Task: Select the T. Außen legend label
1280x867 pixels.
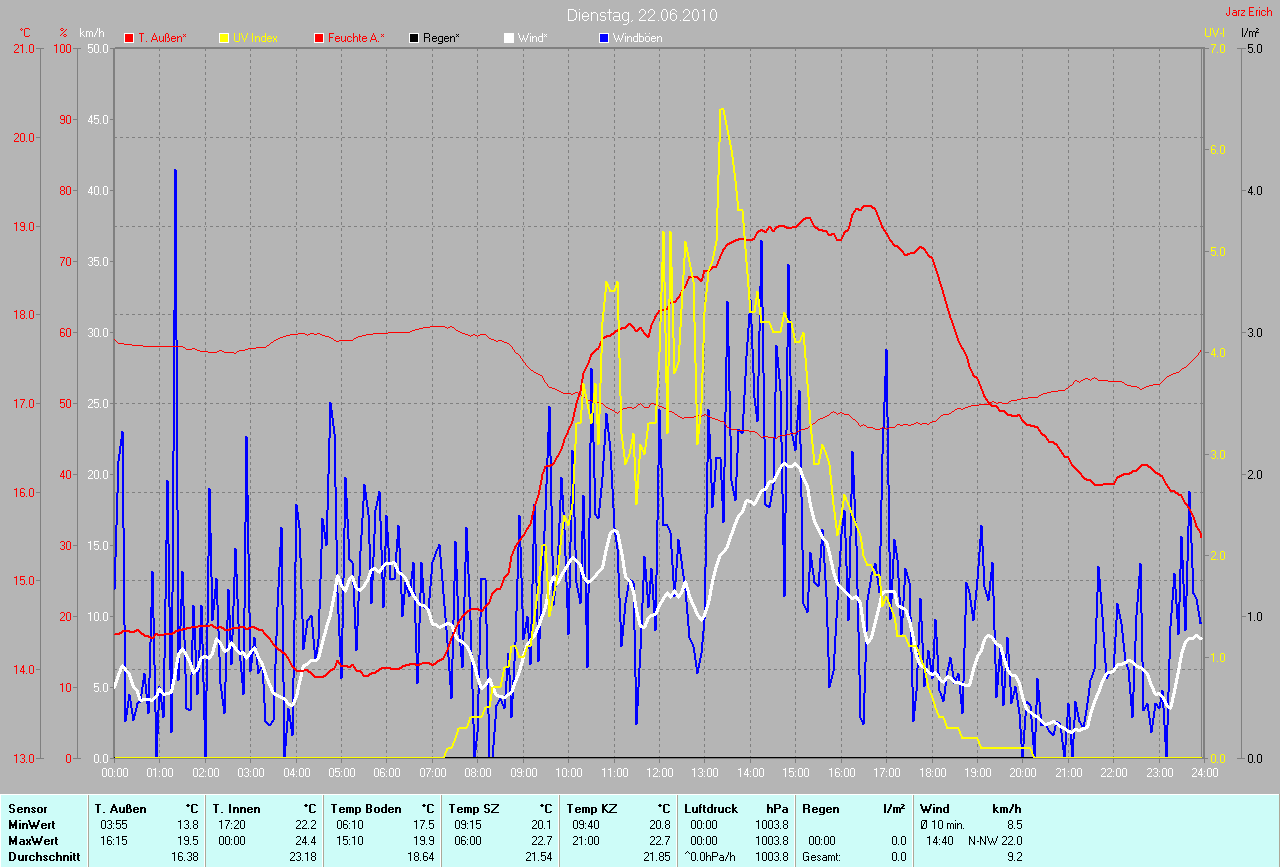Action: (162, 38)
